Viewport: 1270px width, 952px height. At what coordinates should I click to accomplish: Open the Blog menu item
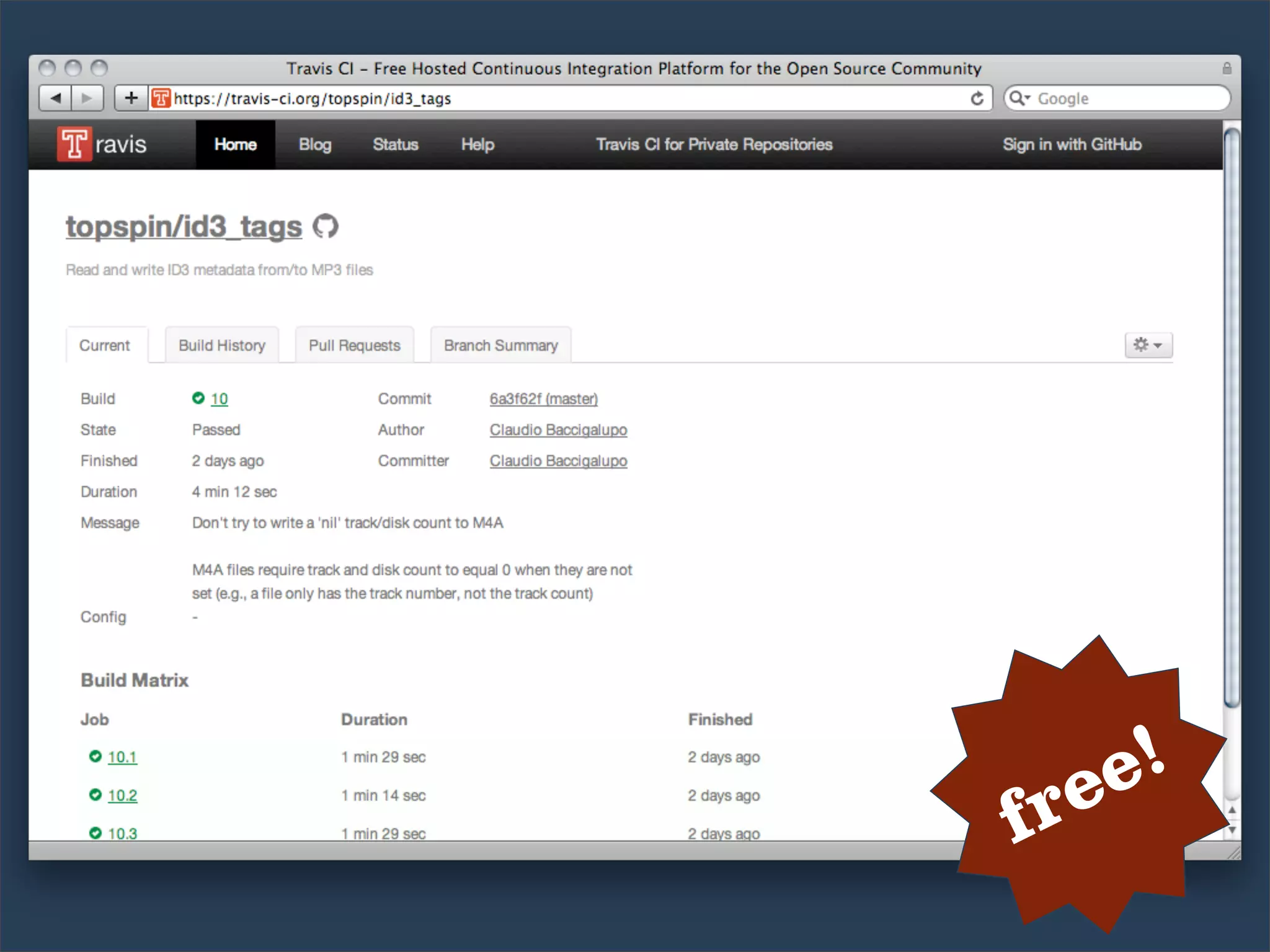pyautogui.click(x=315, y=144)
